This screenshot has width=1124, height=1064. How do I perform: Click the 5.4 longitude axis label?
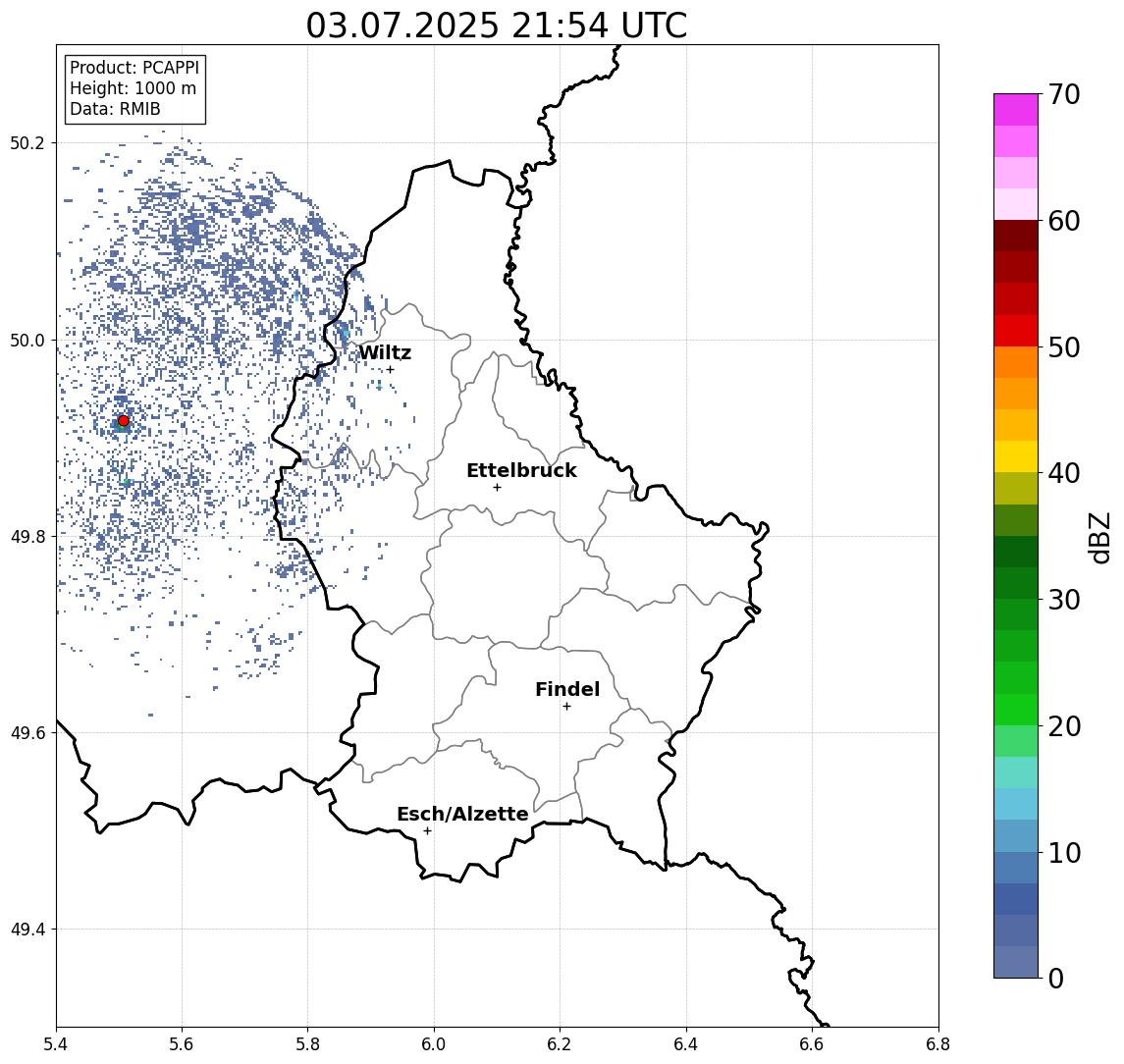click(x=56, y=1044)
